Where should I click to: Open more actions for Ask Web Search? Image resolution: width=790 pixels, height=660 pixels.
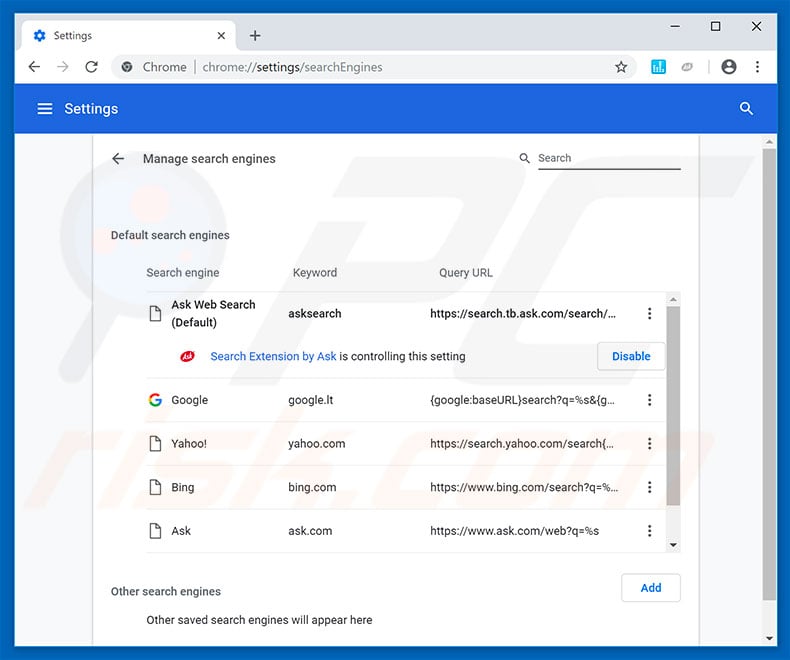pos(649,313)
